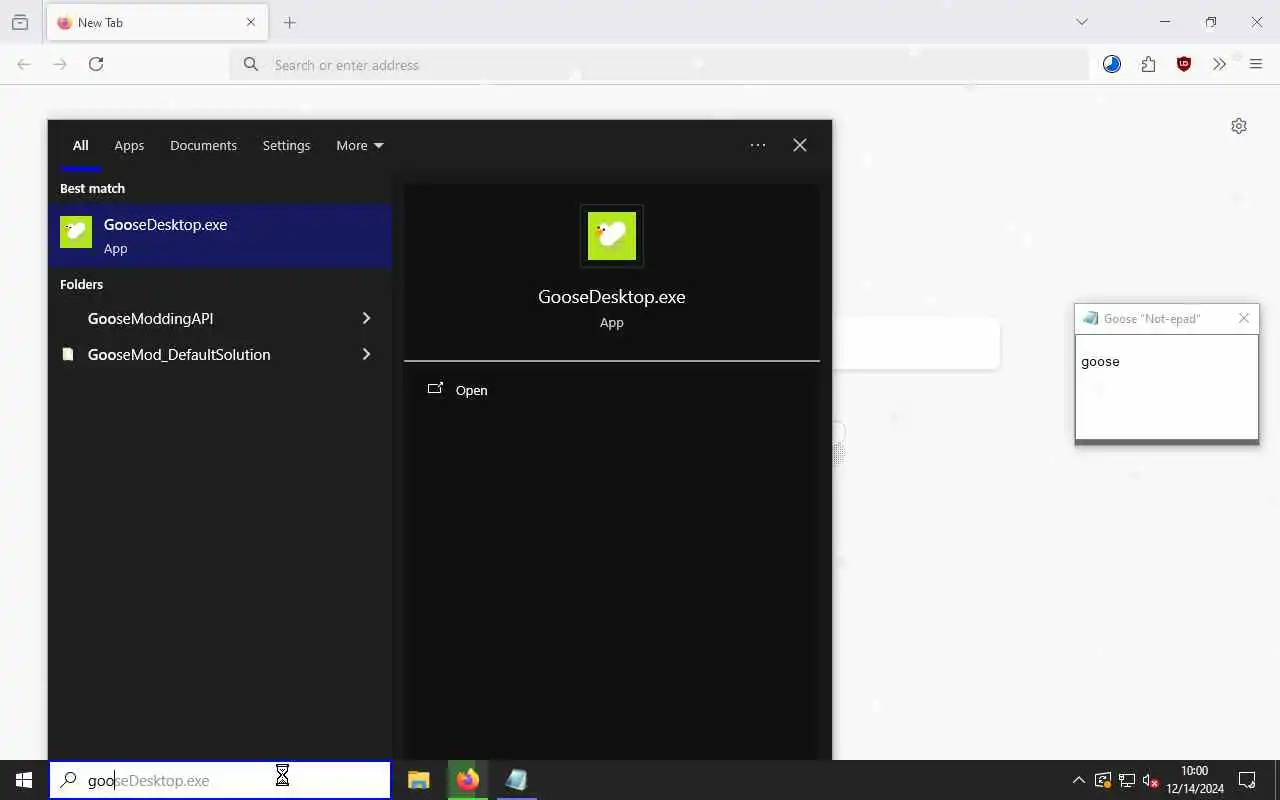Expand GooseMod_DefaultSolution result arrow
1280x800 pixels.
(366, 354)
